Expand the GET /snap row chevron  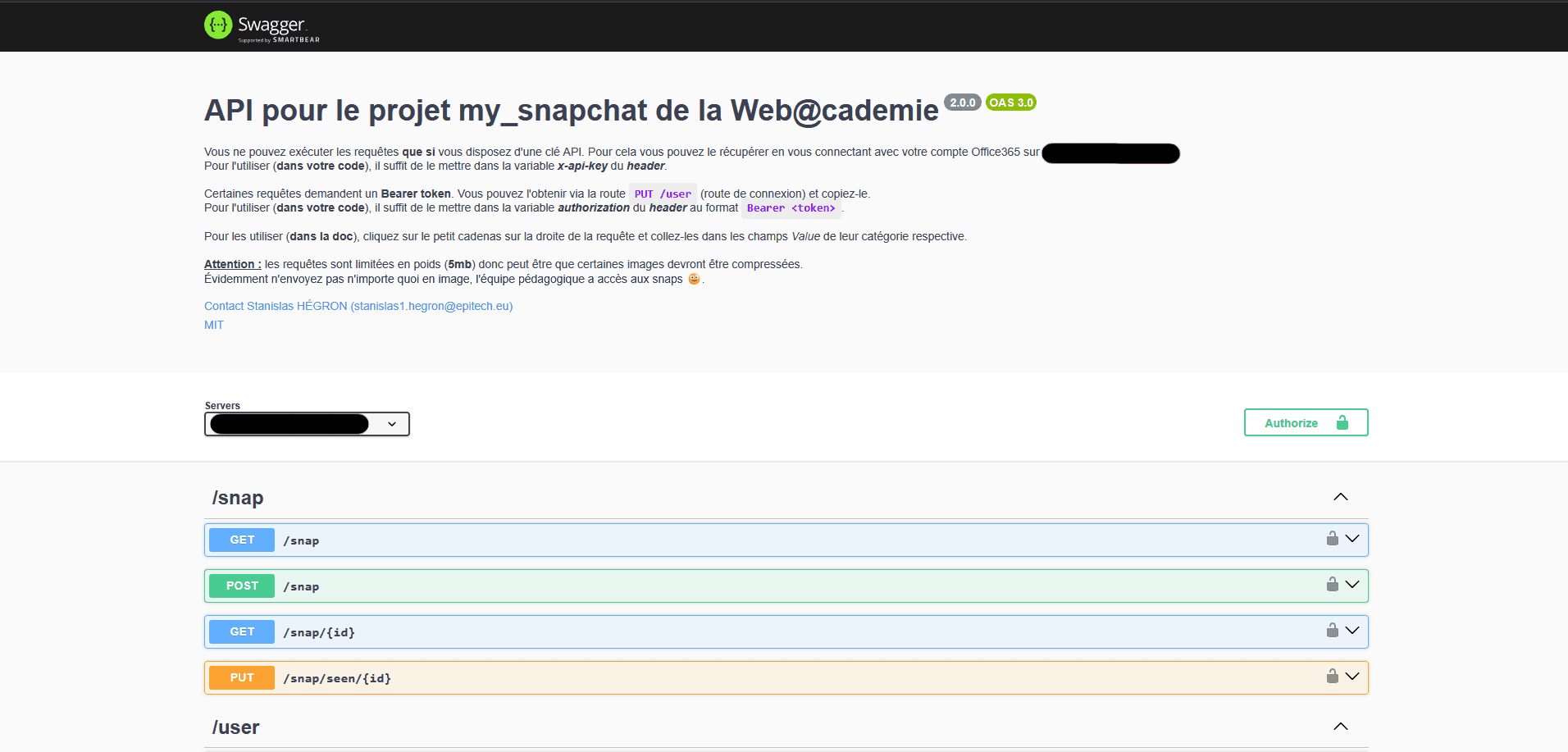pyautogui.click(x=1352, y=539)
